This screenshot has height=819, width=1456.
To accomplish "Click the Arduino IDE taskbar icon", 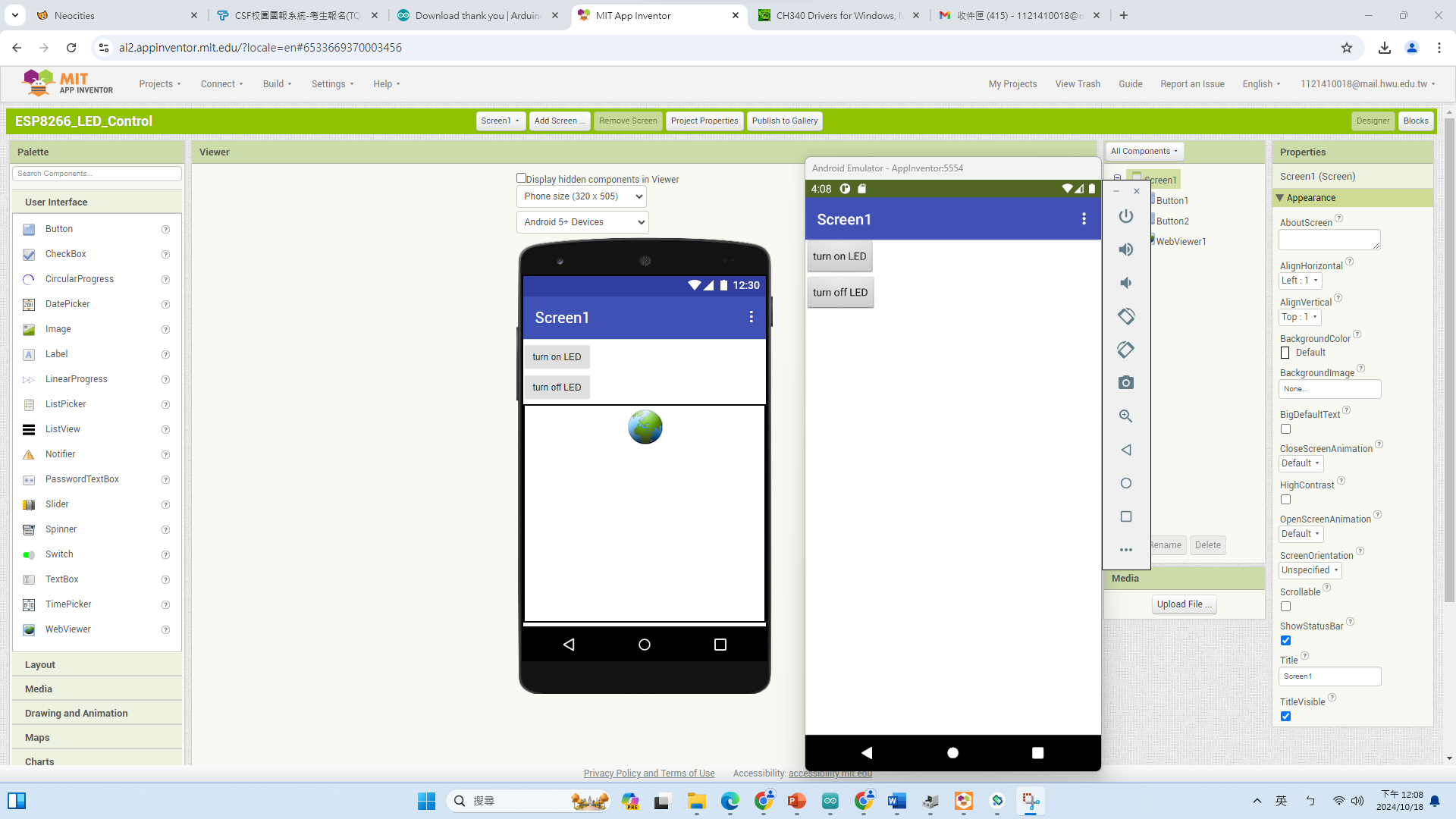I will 830,801.
